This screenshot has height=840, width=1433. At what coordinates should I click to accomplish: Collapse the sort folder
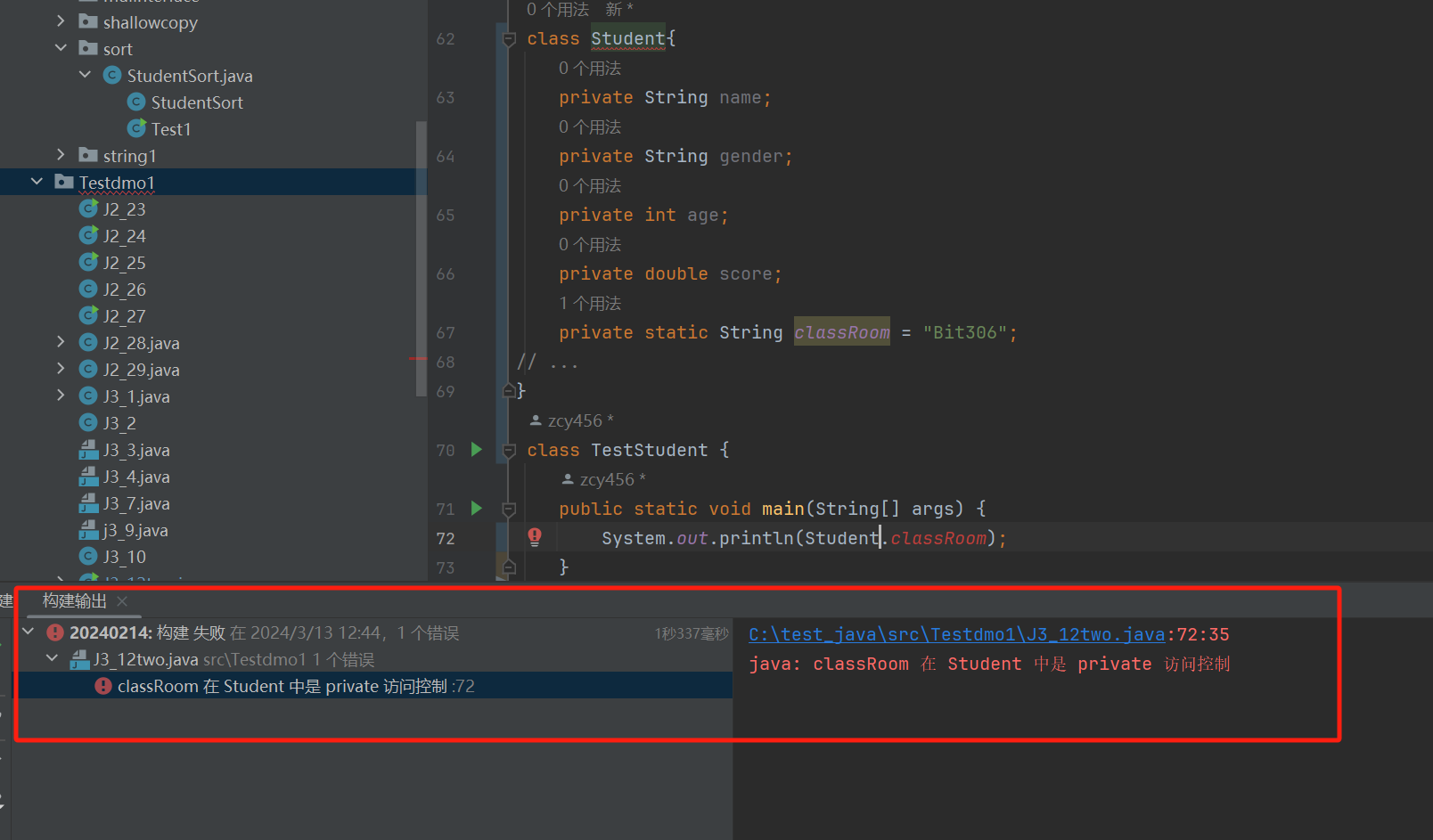click(x=61, y=47)
